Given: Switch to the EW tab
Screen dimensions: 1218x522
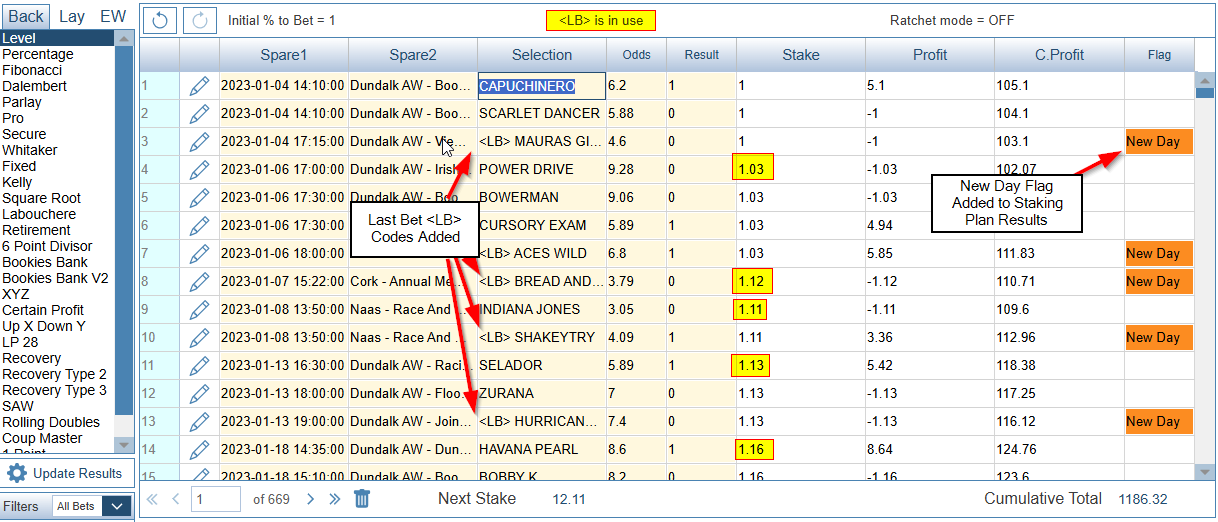Looking at the screenshot, I should (x=113, y=16).
